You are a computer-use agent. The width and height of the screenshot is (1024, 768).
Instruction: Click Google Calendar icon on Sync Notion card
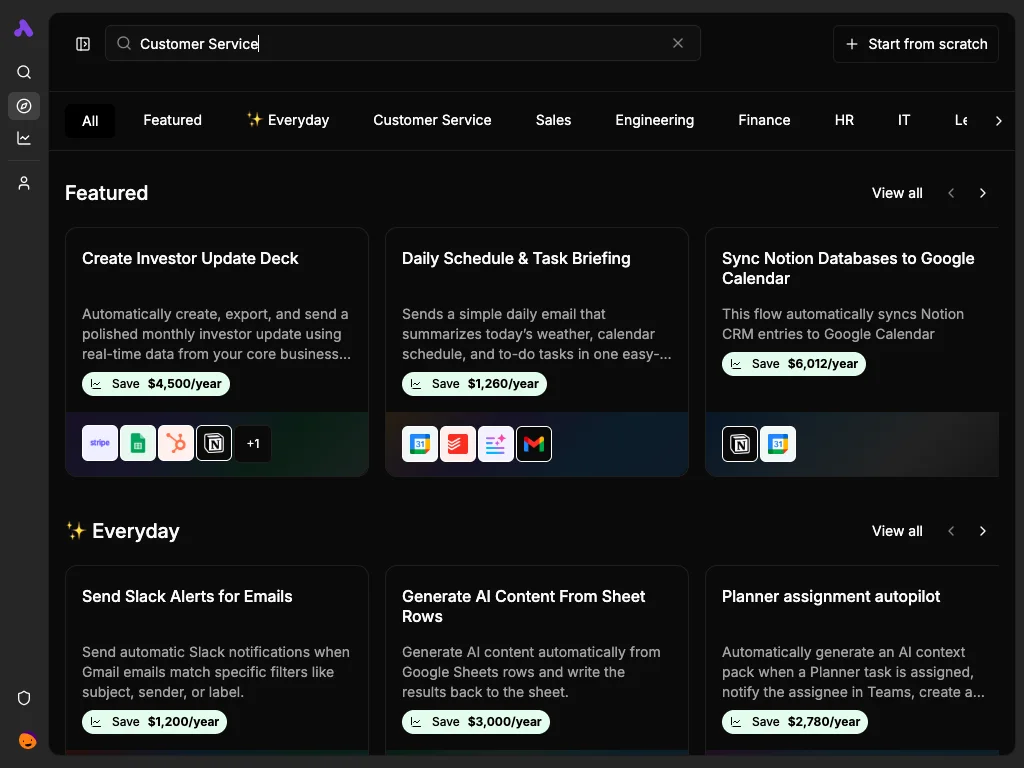click(778, 444)
